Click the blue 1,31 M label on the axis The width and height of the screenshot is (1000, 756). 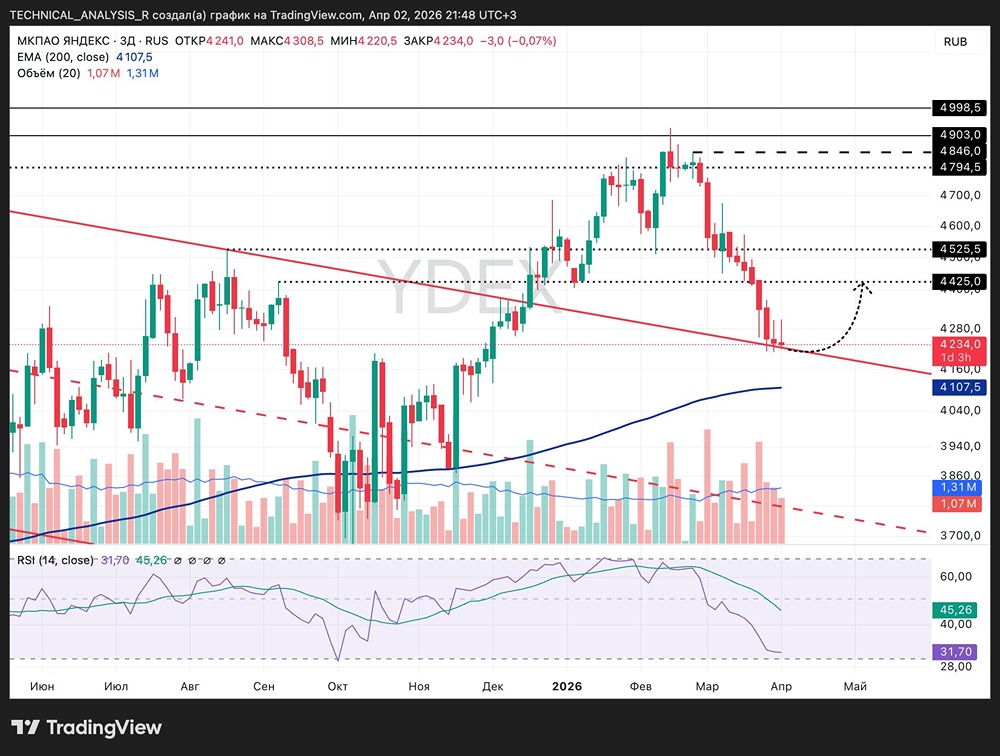pos(959,487)
